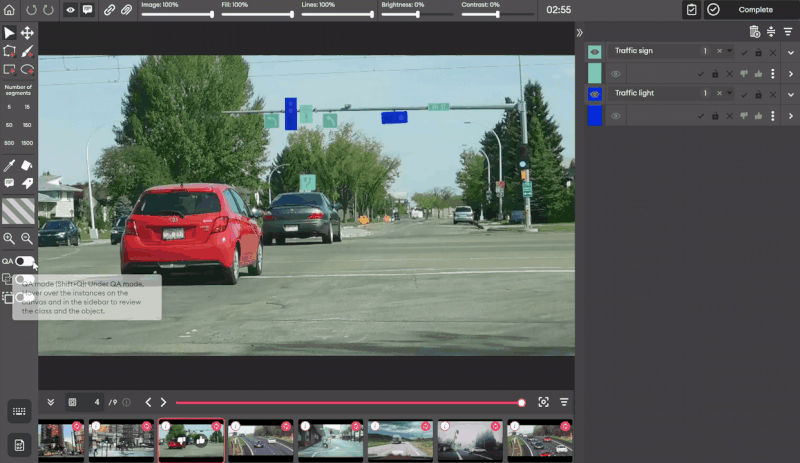Set number of segments to 500
Image resolution: width=800 pixels, height=463 pixels.
click(9, 143)
